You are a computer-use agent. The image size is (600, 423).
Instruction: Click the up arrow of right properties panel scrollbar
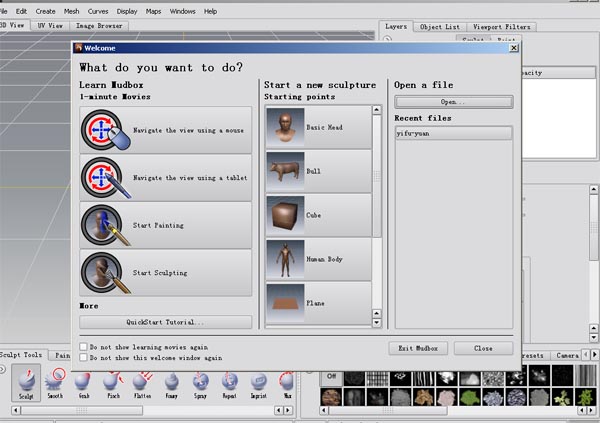coord(593,189)
